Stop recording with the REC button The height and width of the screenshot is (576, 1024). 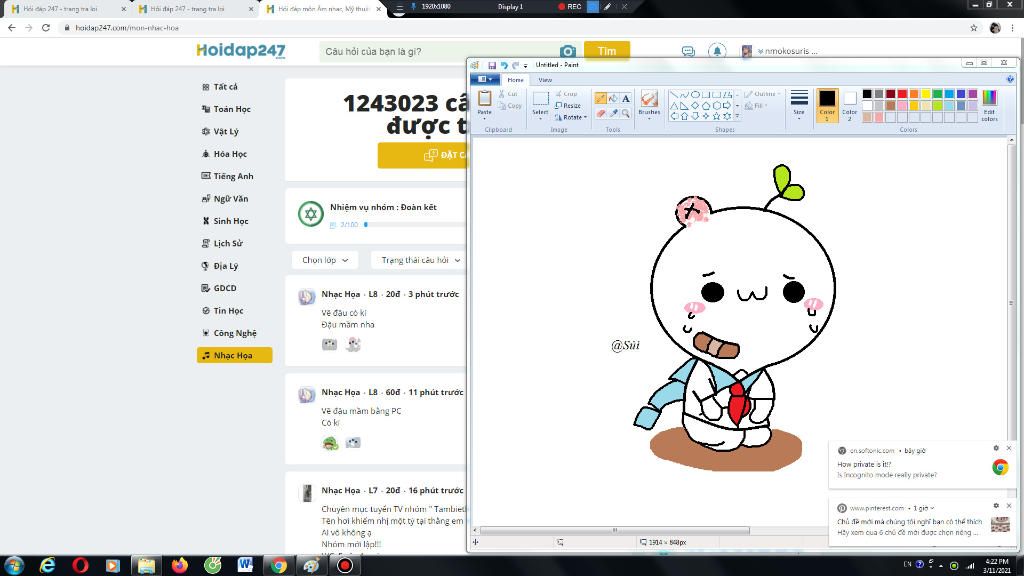pos(569,7)
